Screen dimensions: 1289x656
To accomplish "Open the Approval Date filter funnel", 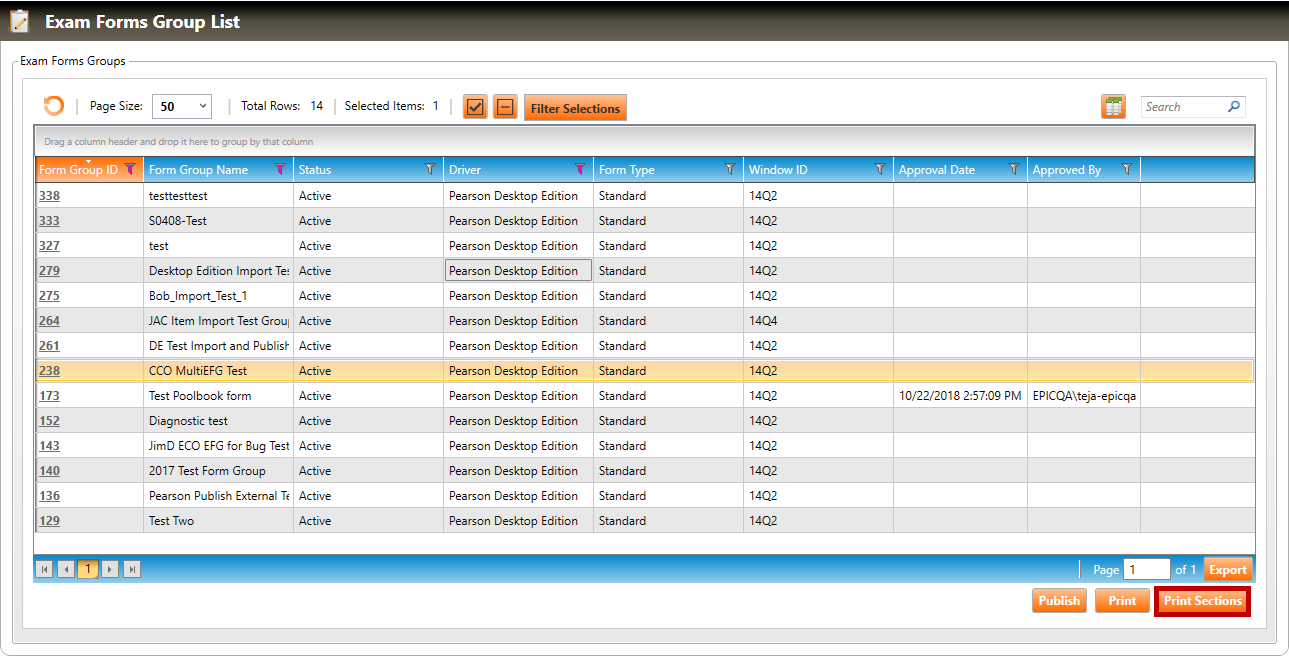I will coord(1014,170).
